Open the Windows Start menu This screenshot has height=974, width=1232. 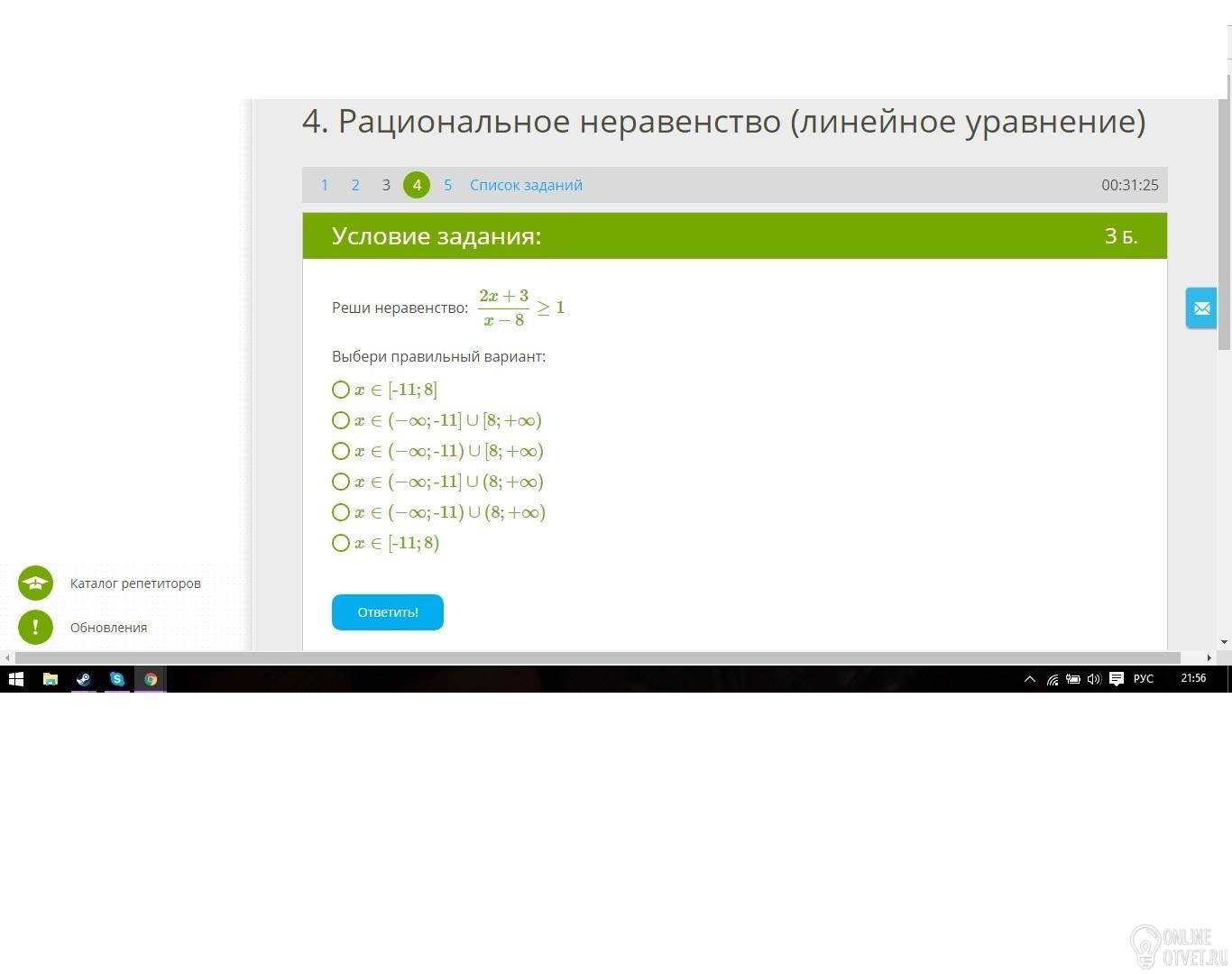(16, 679)
